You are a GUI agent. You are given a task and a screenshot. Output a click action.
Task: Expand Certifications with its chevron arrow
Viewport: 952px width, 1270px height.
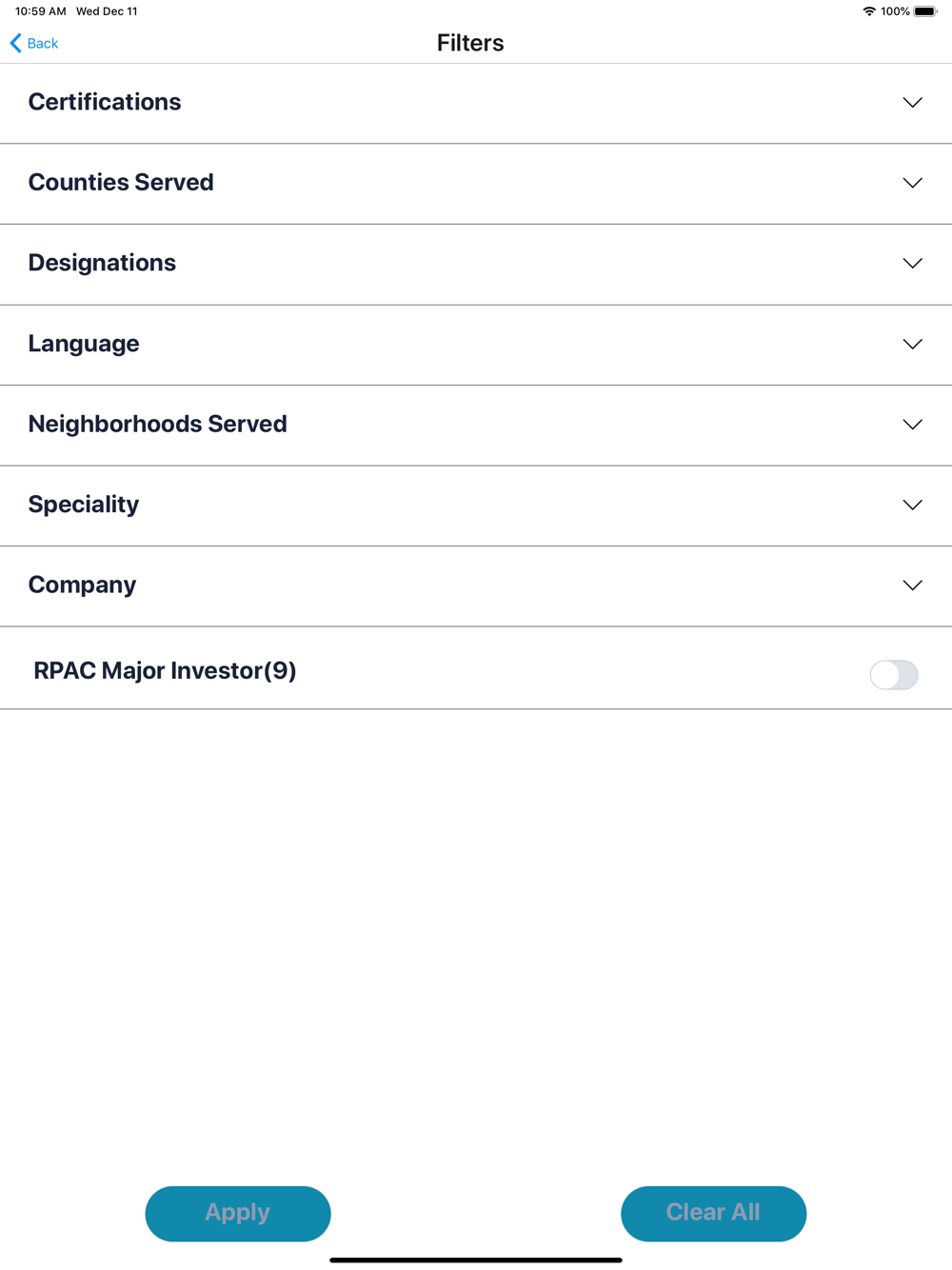click(x=912, y=103)
